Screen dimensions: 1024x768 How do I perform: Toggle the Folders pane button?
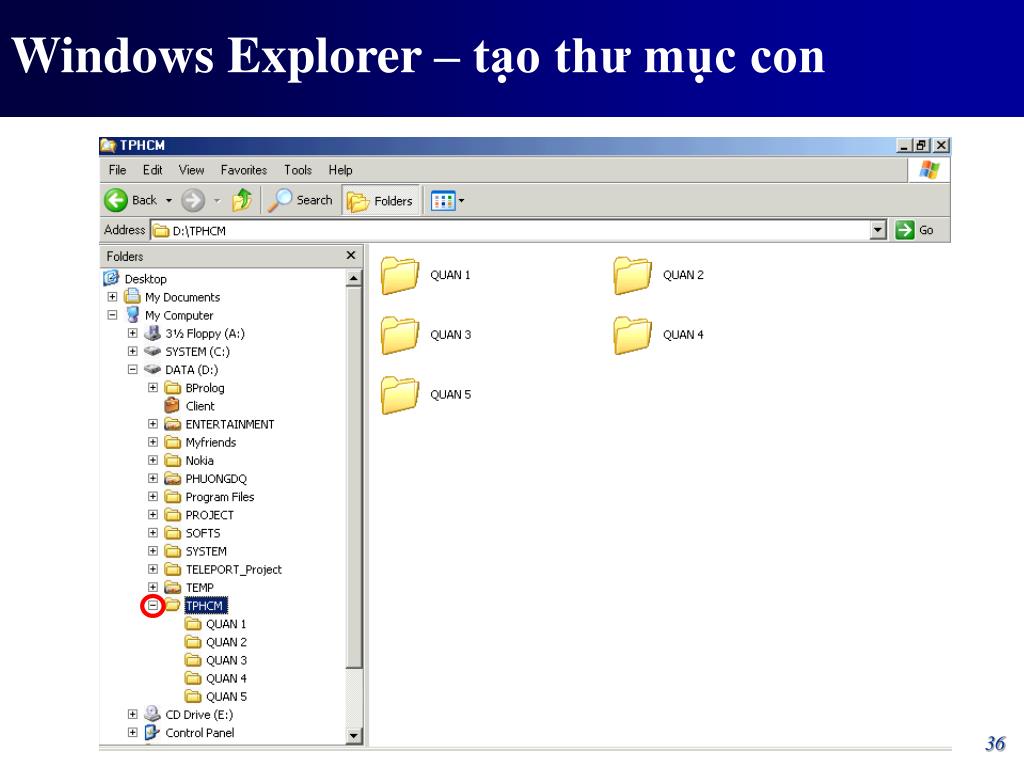(x=381, y=200)
